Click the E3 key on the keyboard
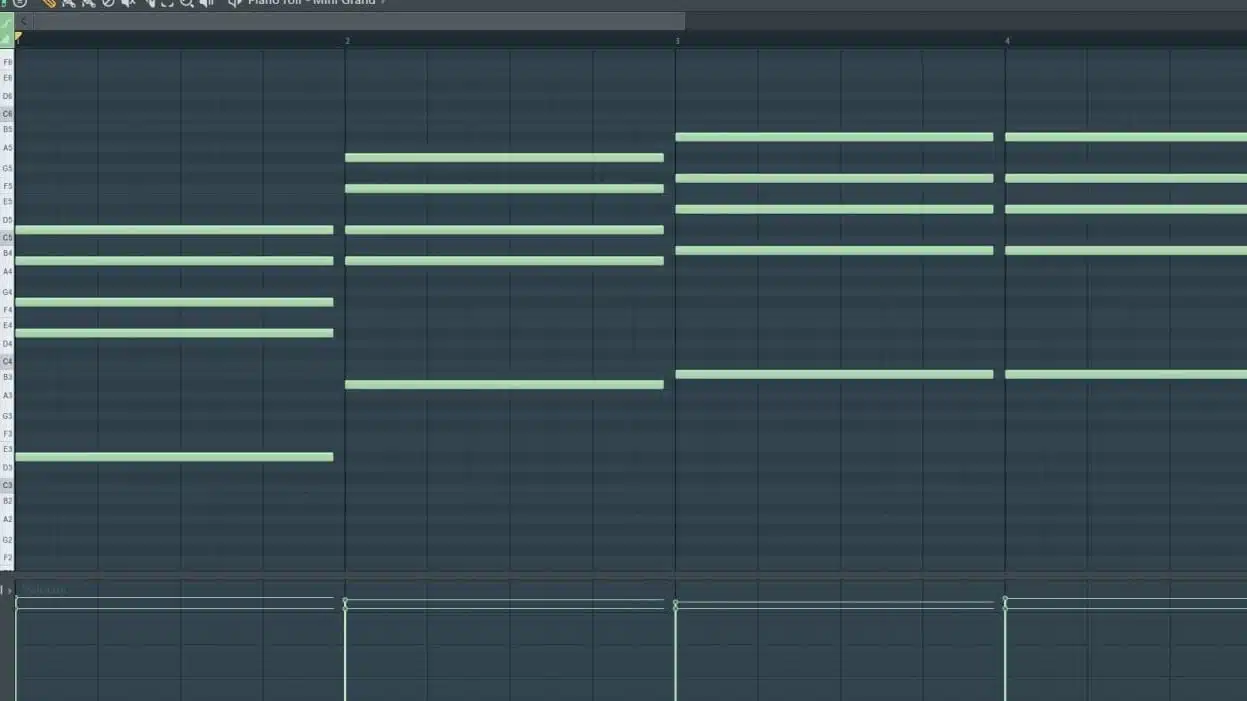The height and width of the screenshot is (701, 1247). [x=7, y=450]
